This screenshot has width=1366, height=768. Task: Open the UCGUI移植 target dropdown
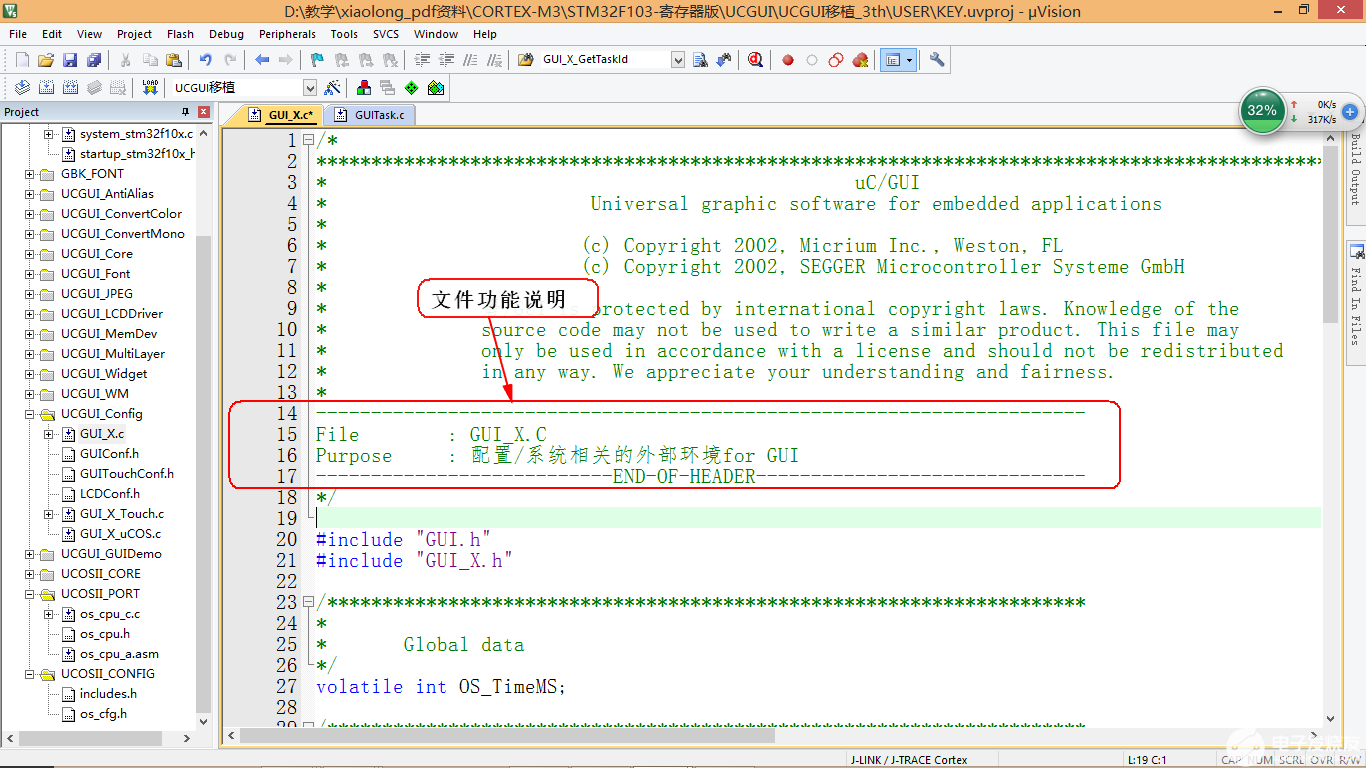(x=310, y=88)
